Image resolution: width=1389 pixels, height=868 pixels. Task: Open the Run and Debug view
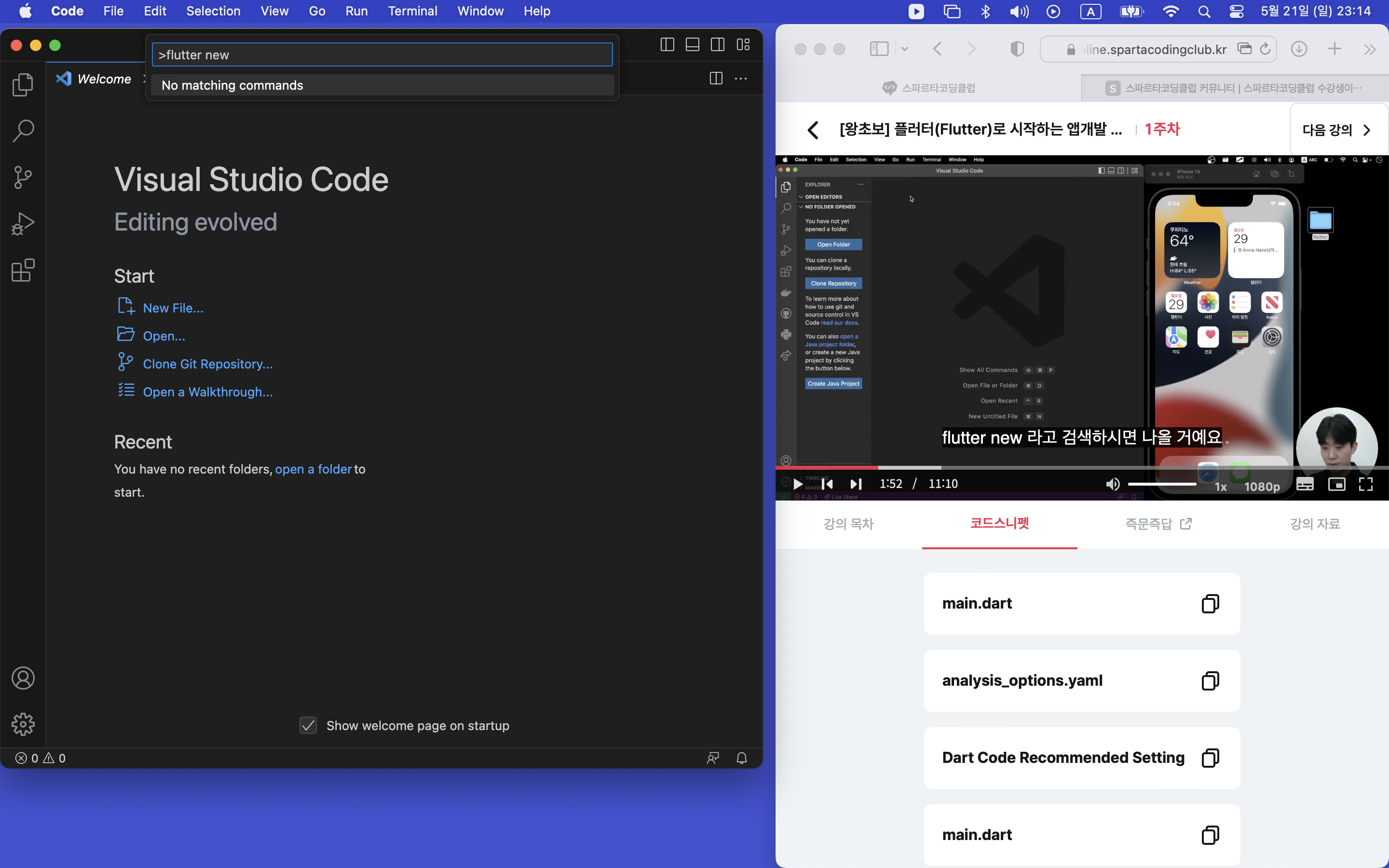pyautogui.click(x=23, y=224)
